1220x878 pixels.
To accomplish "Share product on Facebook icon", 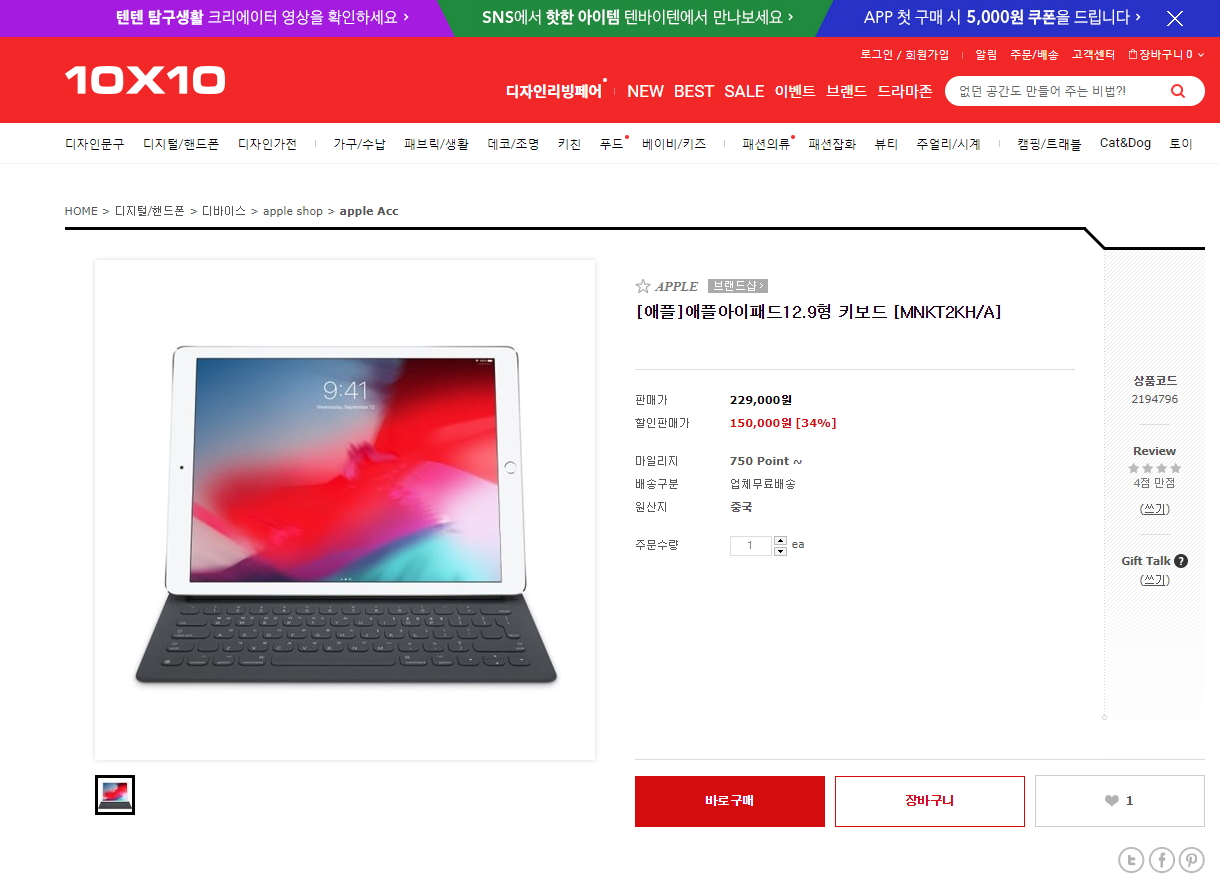I will point(1161,860).
